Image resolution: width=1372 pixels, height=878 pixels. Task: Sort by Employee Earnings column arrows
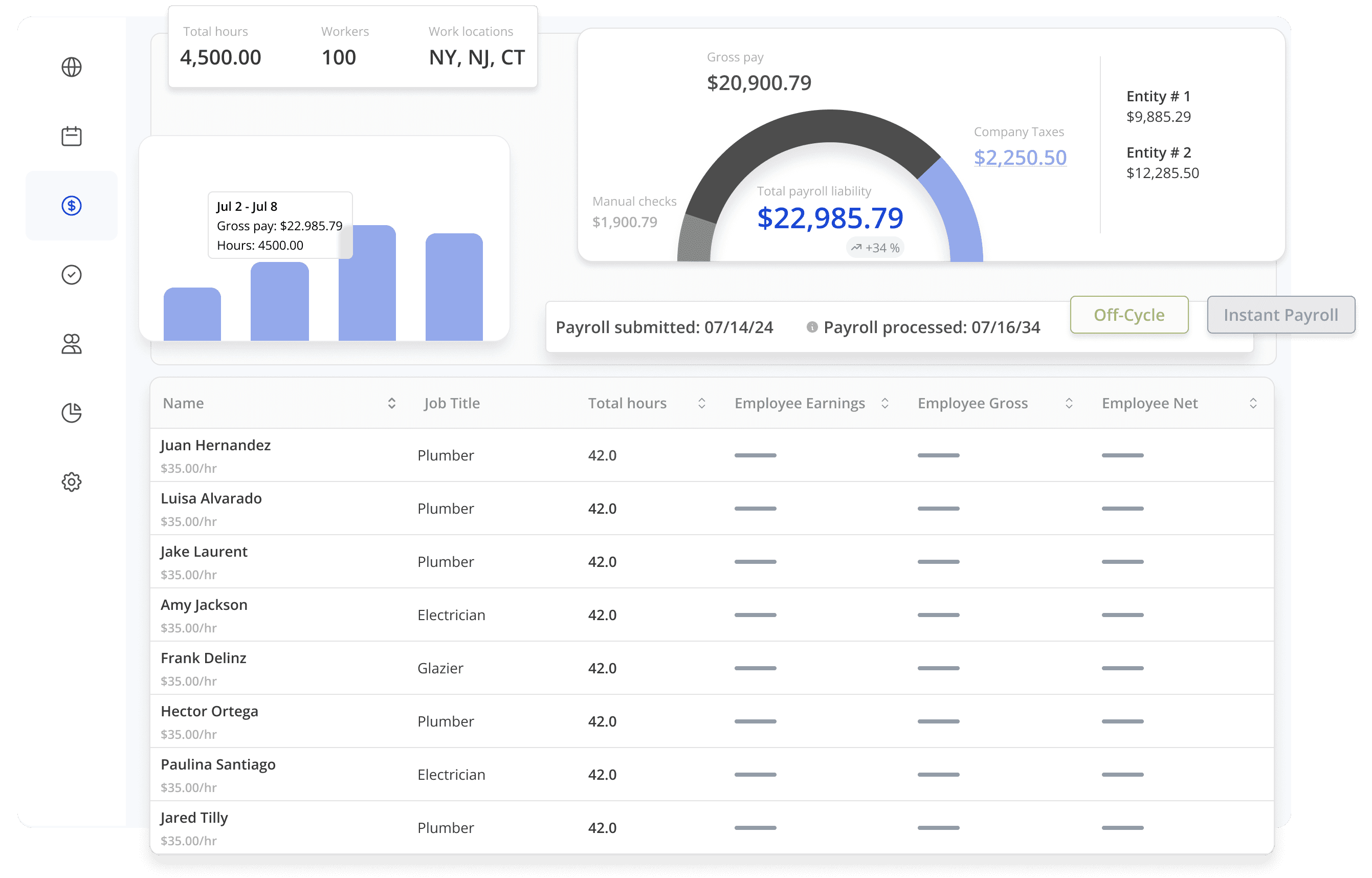click(884, 404)
